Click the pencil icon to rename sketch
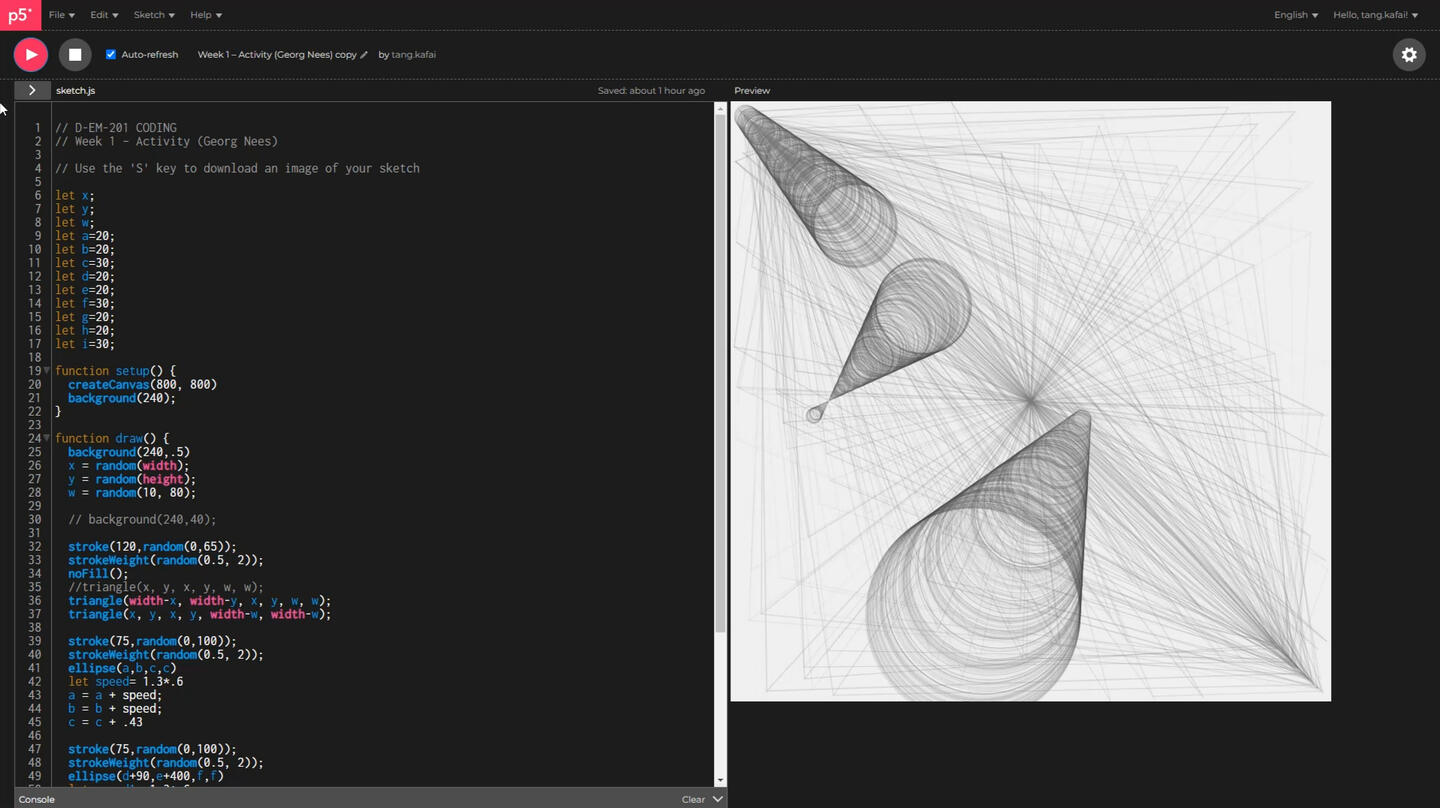The width and height of the screenshot is (1440, 808). click(364, 55)
